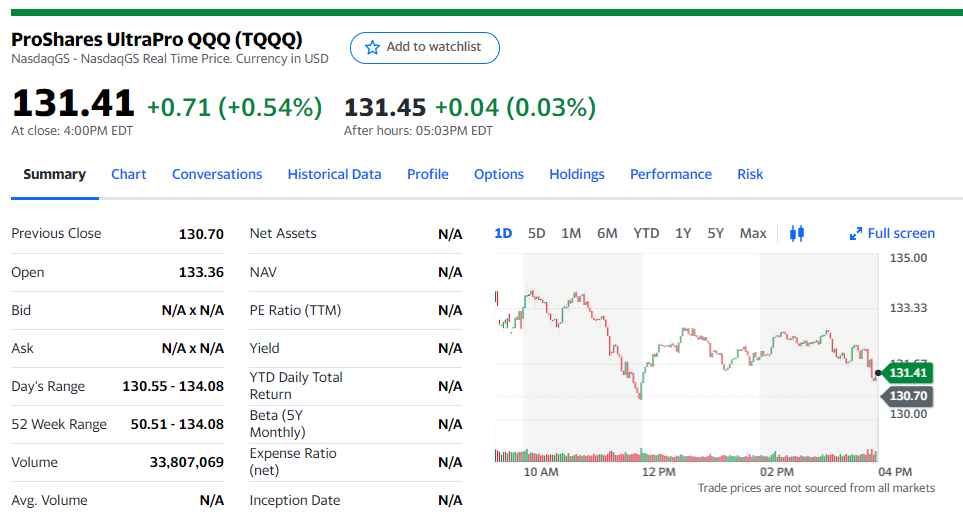Open the Holdings tab
The image size is (963, 526).
pyautogui.click(x=577, y=175)
